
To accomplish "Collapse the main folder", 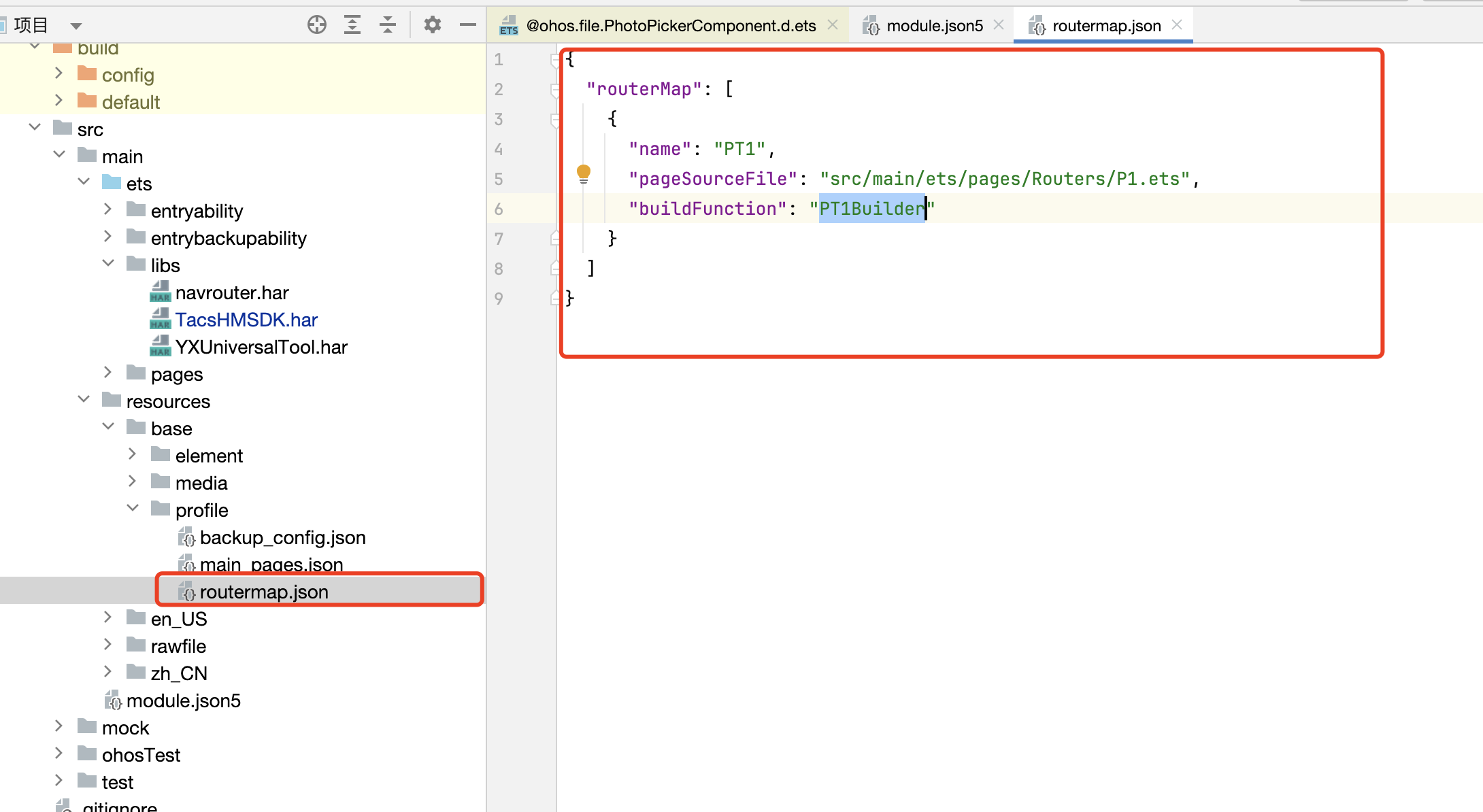I will pos(59,154).
